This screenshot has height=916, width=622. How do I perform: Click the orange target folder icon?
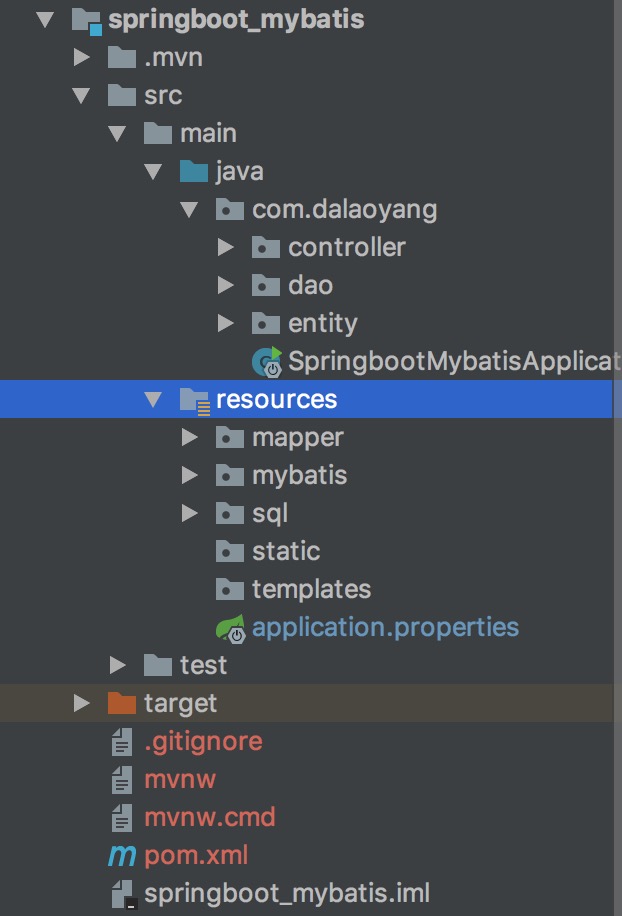pos(122,703)
